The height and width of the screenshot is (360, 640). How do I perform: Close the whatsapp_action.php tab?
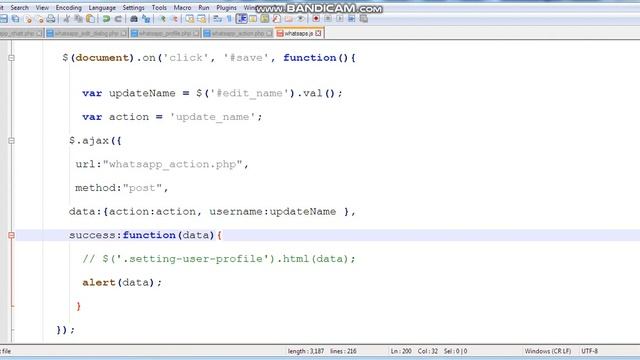pyautogui.click(x=269, y=33)
